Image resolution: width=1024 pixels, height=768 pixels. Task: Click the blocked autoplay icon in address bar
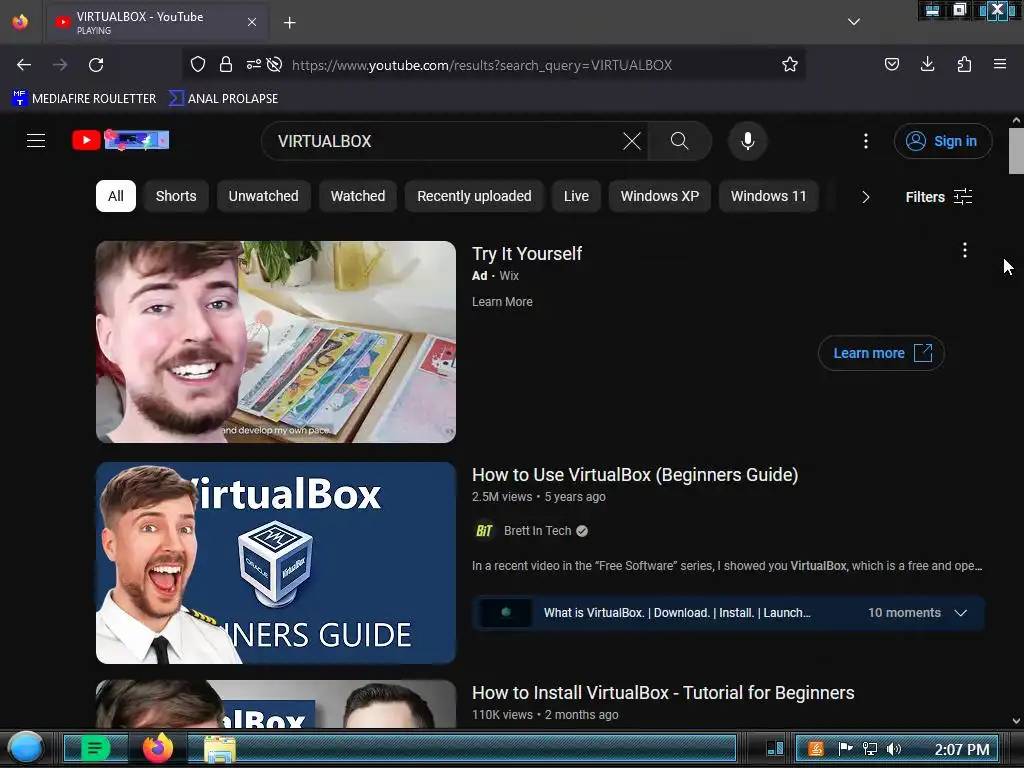click(x=275, y=64)
